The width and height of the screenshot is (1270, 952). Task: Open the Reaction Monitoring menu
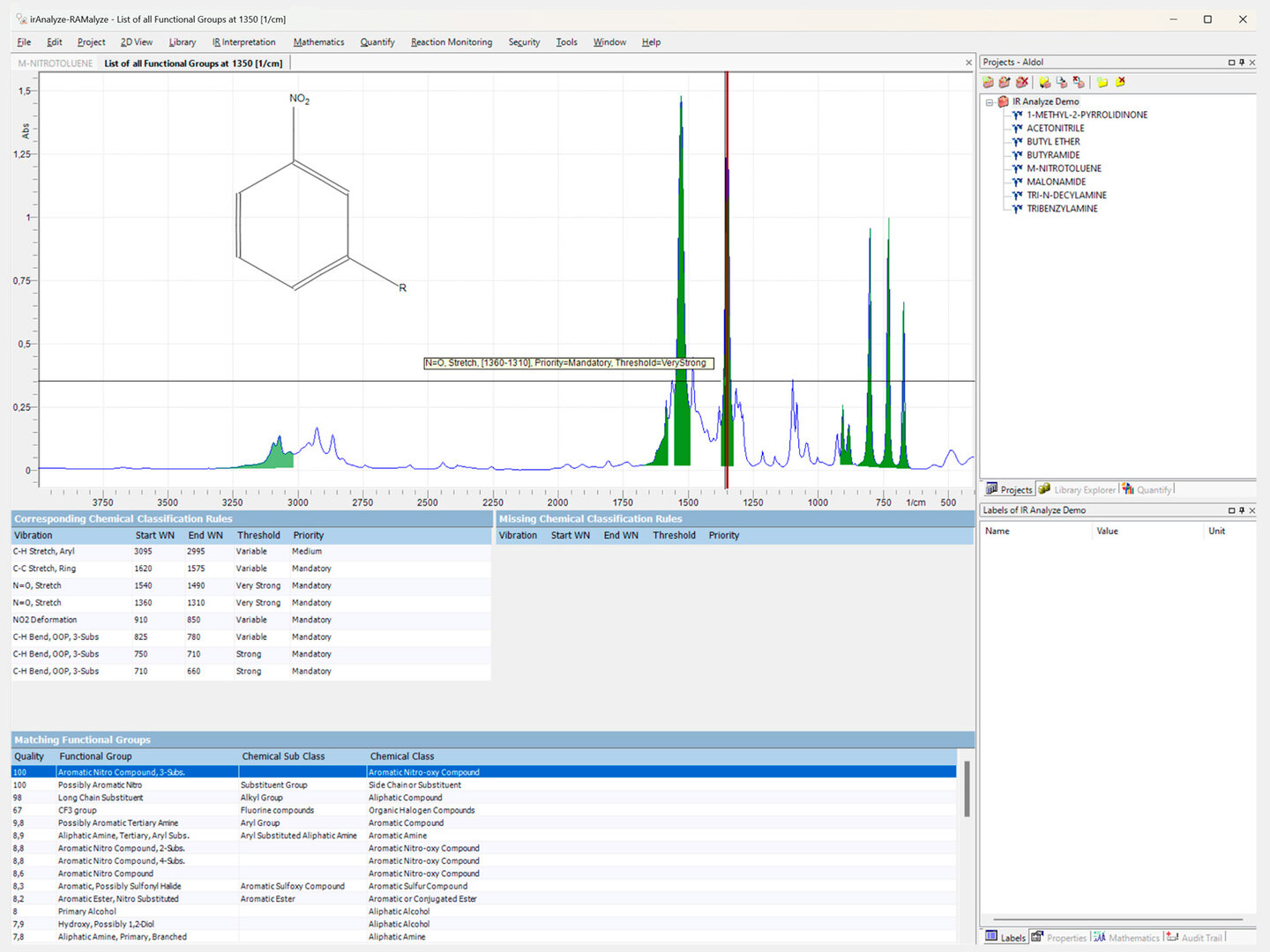point(451,42)
